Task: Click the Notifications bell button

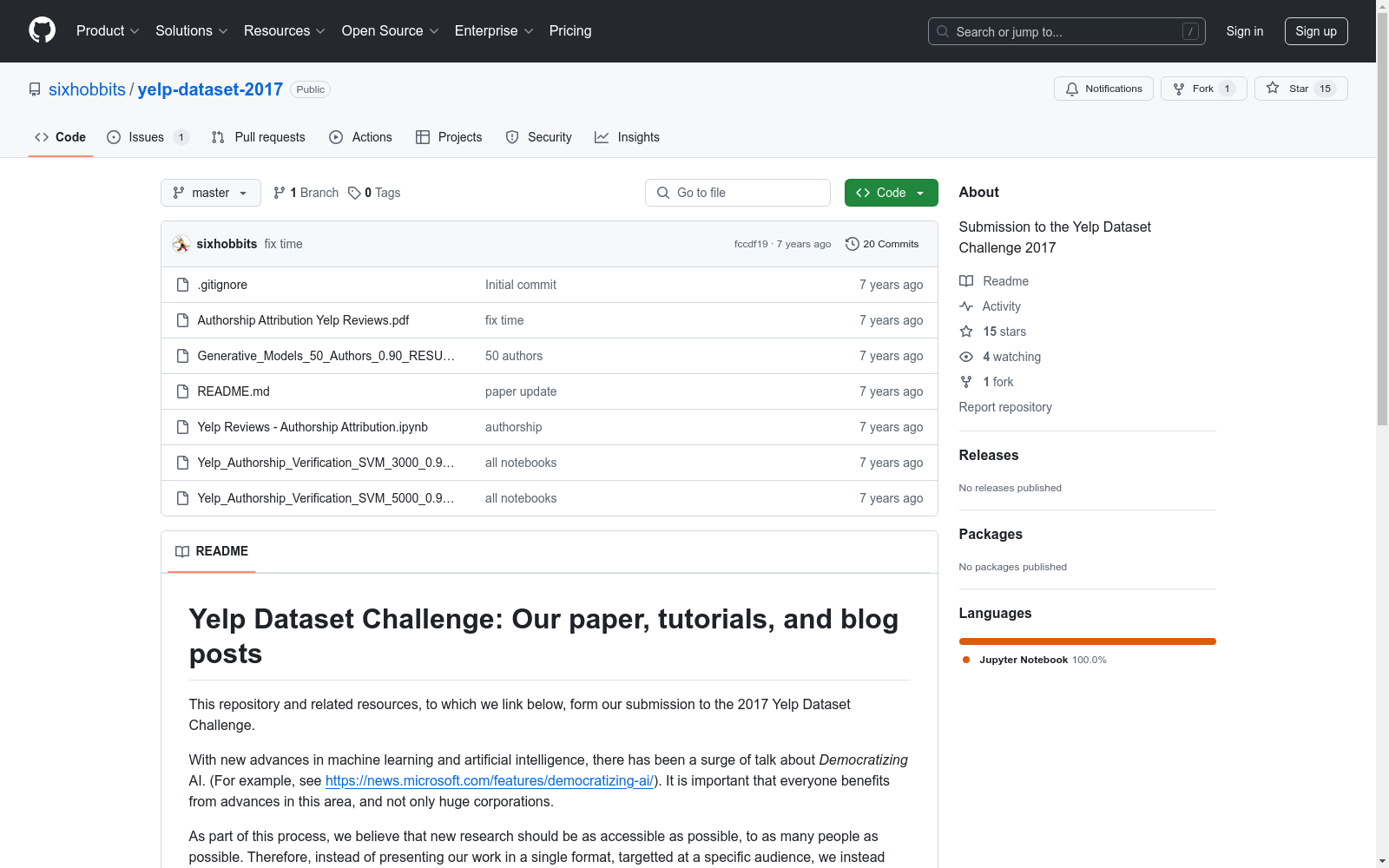Action: 1103,89
